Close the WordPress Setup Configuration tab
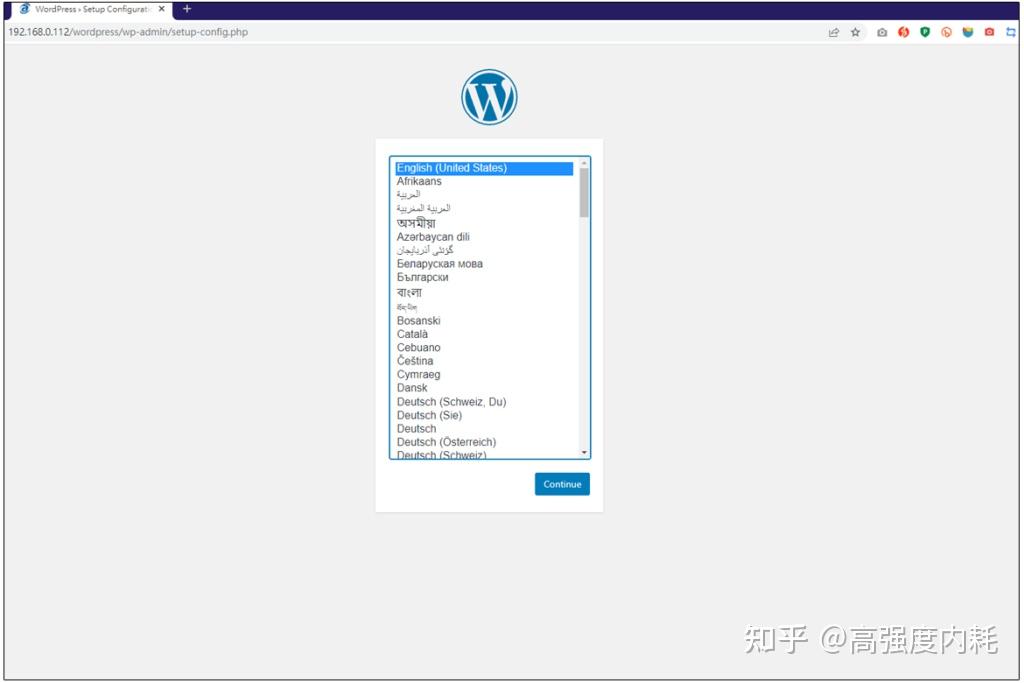Screen dimensions: 1024x683 pos(161,9)
